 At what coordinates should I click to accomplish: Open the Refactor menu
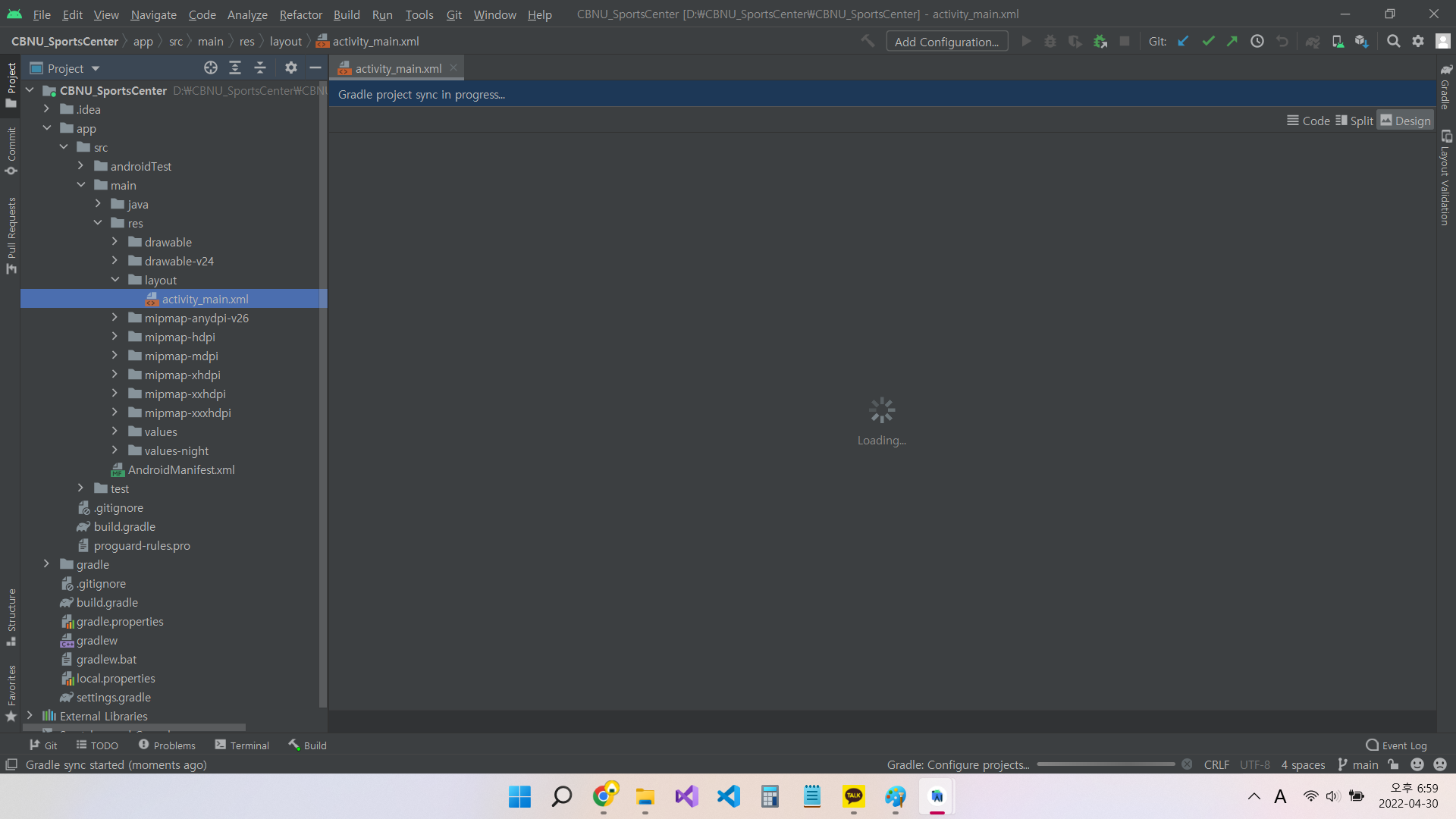300,14
